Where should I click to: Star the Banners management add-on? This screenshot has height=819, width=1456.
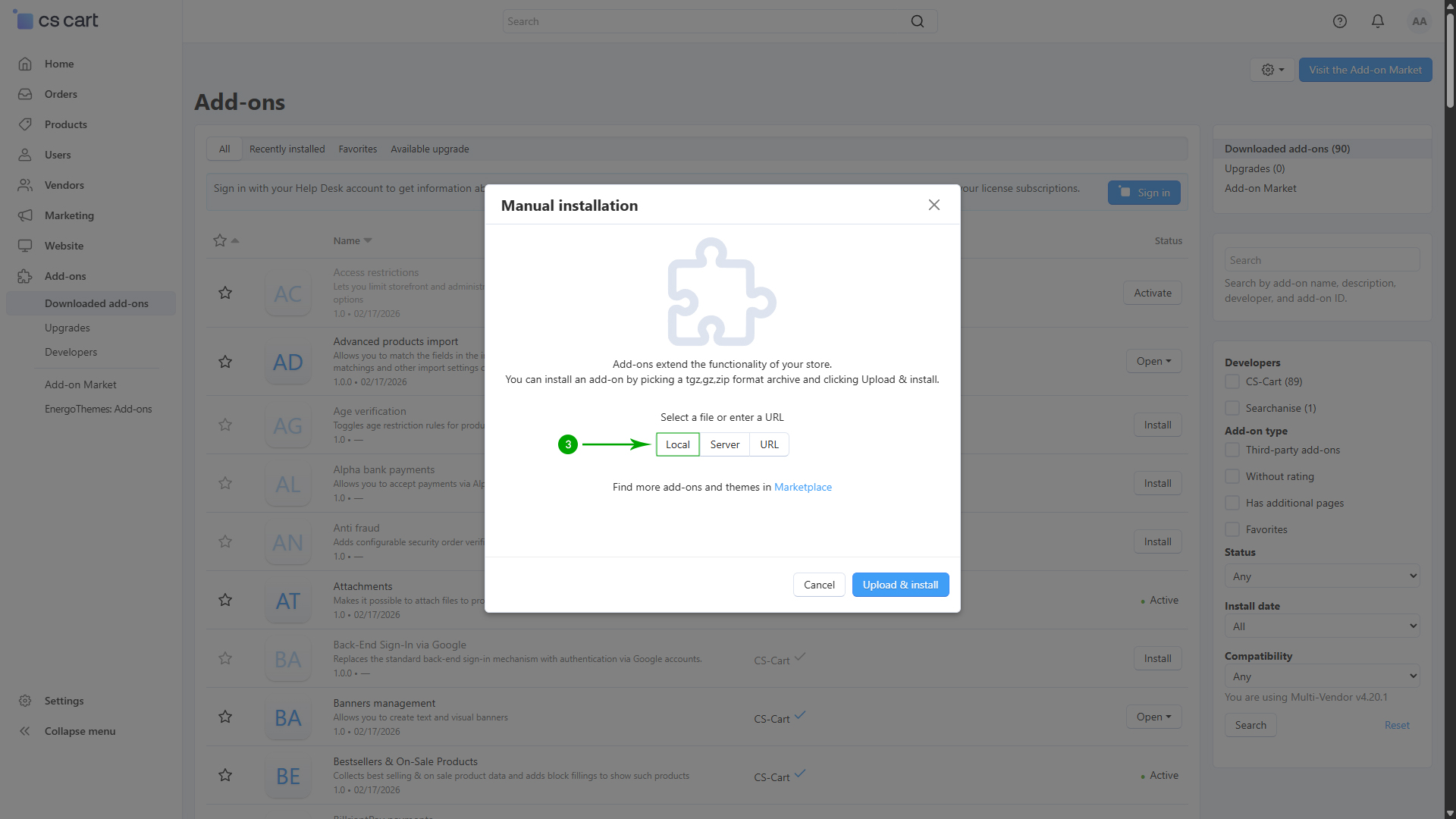tap(225, 717)
